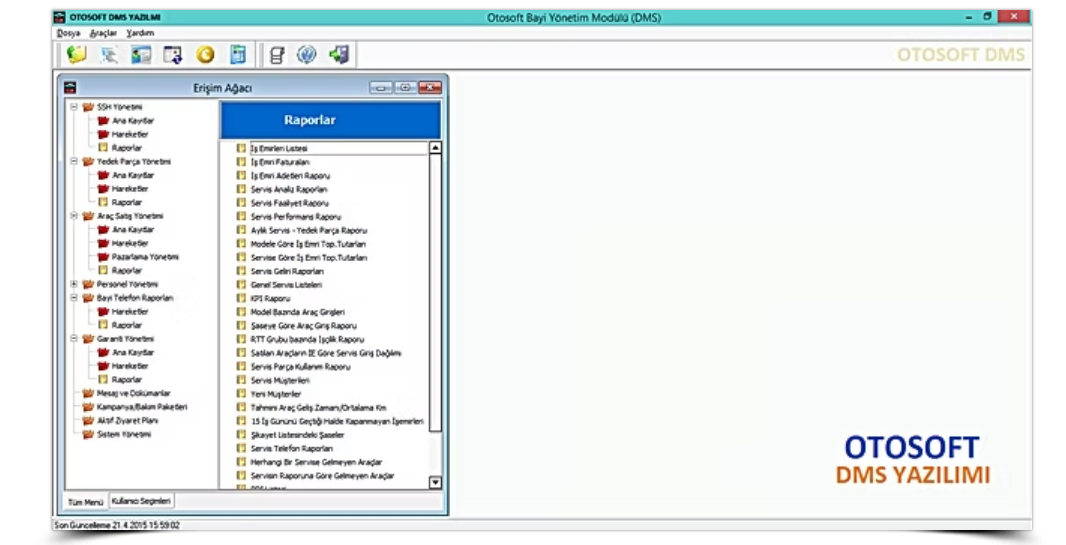Expand the Personel Yönetimi tree node
This screenshot has width=1066, height=545.
[x=74, y=284]
